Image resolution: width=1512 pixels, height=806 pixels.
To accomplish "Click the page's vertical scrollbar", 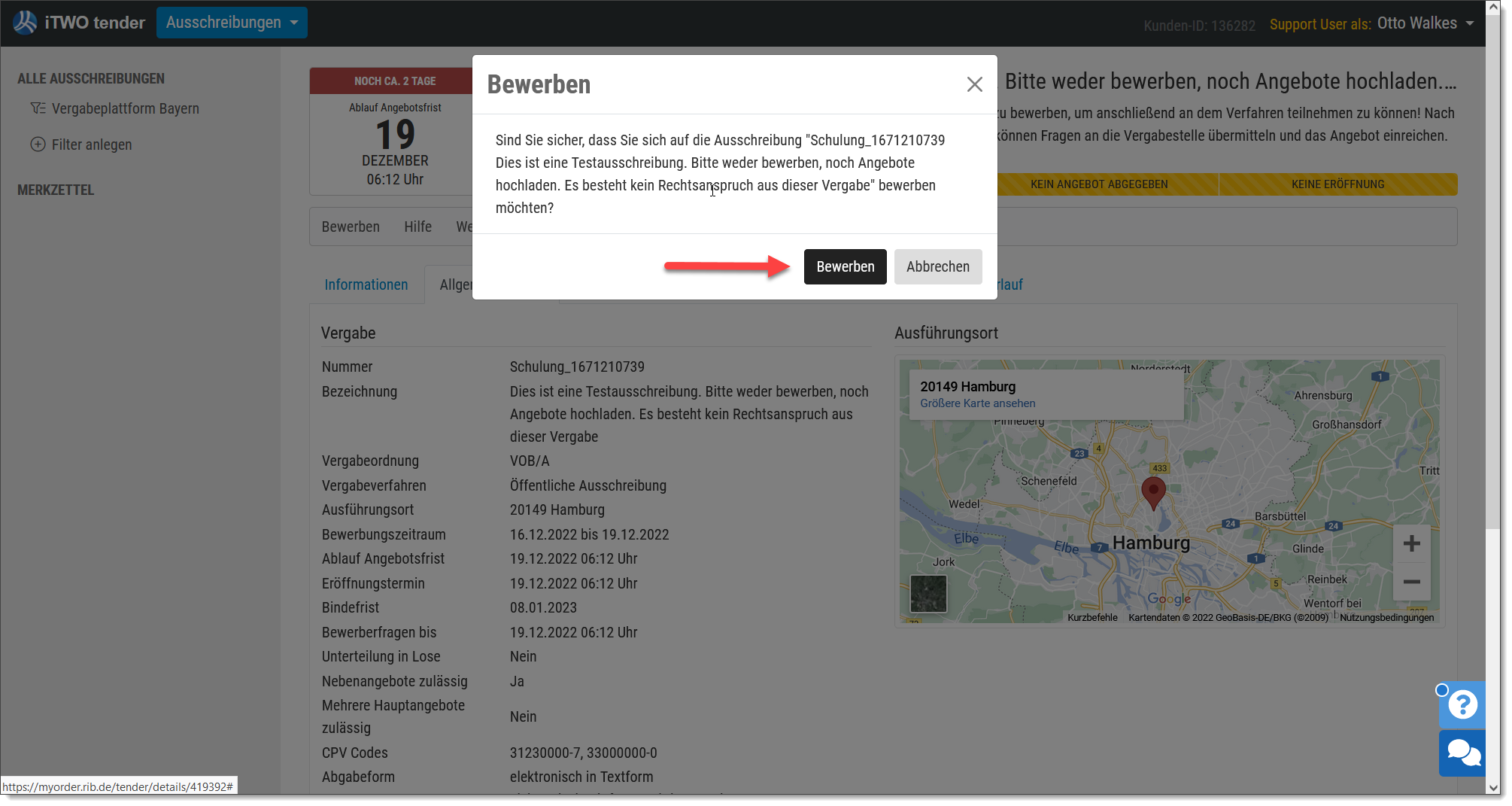I will click(x=1493, y=271).
